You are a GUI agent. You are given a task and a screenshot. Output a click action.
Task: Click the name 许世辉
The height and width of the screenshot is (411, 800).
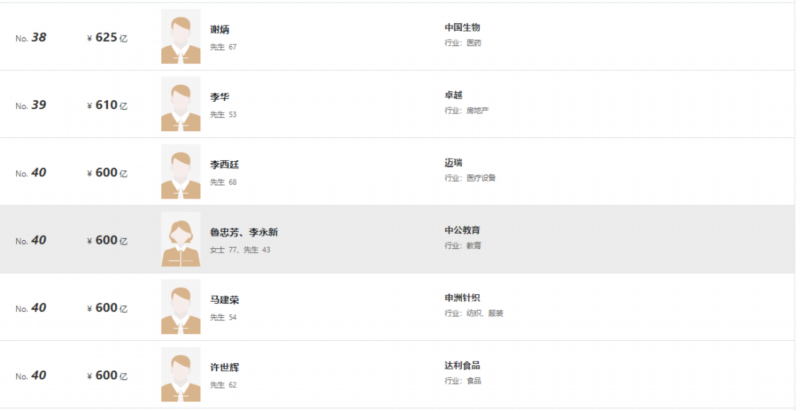pyautogui.click(x=224, y=367)
